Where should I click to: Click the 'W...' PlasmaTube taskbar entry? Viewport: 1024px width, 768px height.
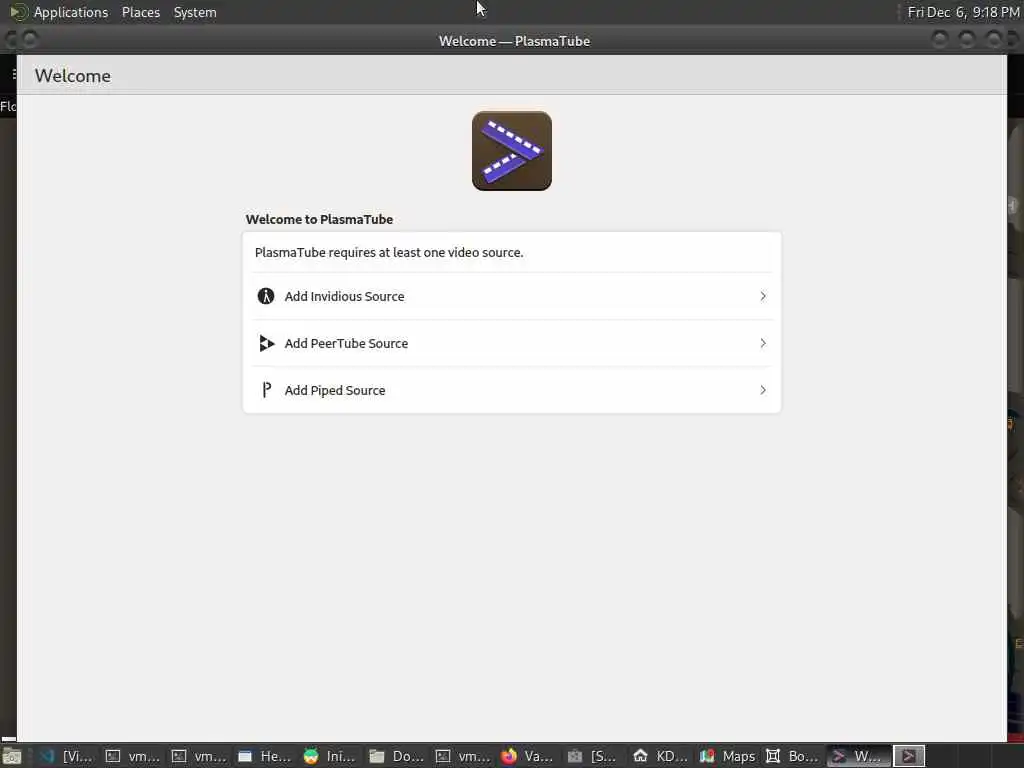857,756
